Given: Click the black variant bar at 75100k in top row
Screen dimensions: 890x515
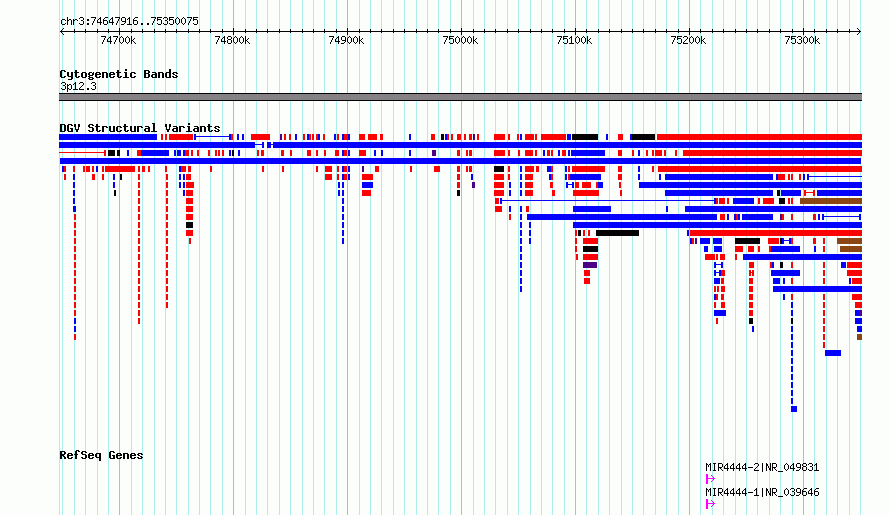Looking at the screenshot, I should coord(585,137).
